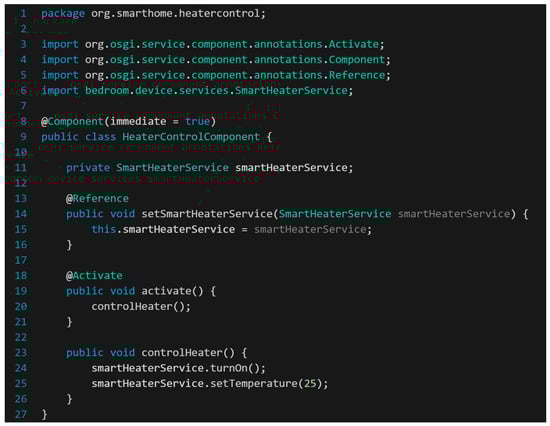550x426 pixels.
Task: Click controlHeater() call on line 20
Action: 138,307
